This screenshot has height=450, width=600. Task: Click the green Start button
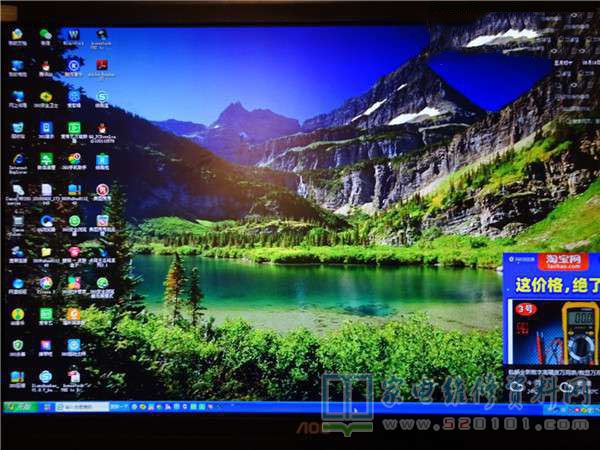click(20, 406)
